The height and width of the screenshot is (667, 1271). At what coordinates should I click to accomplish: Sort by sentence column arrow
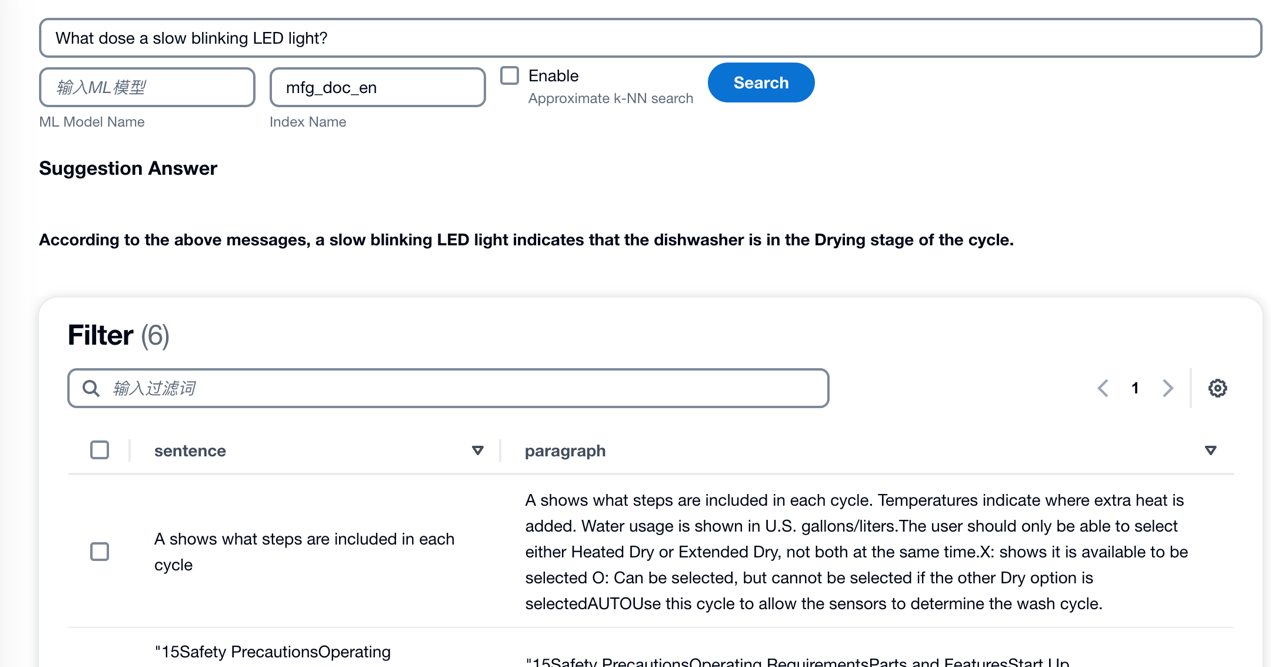[478, 451]
